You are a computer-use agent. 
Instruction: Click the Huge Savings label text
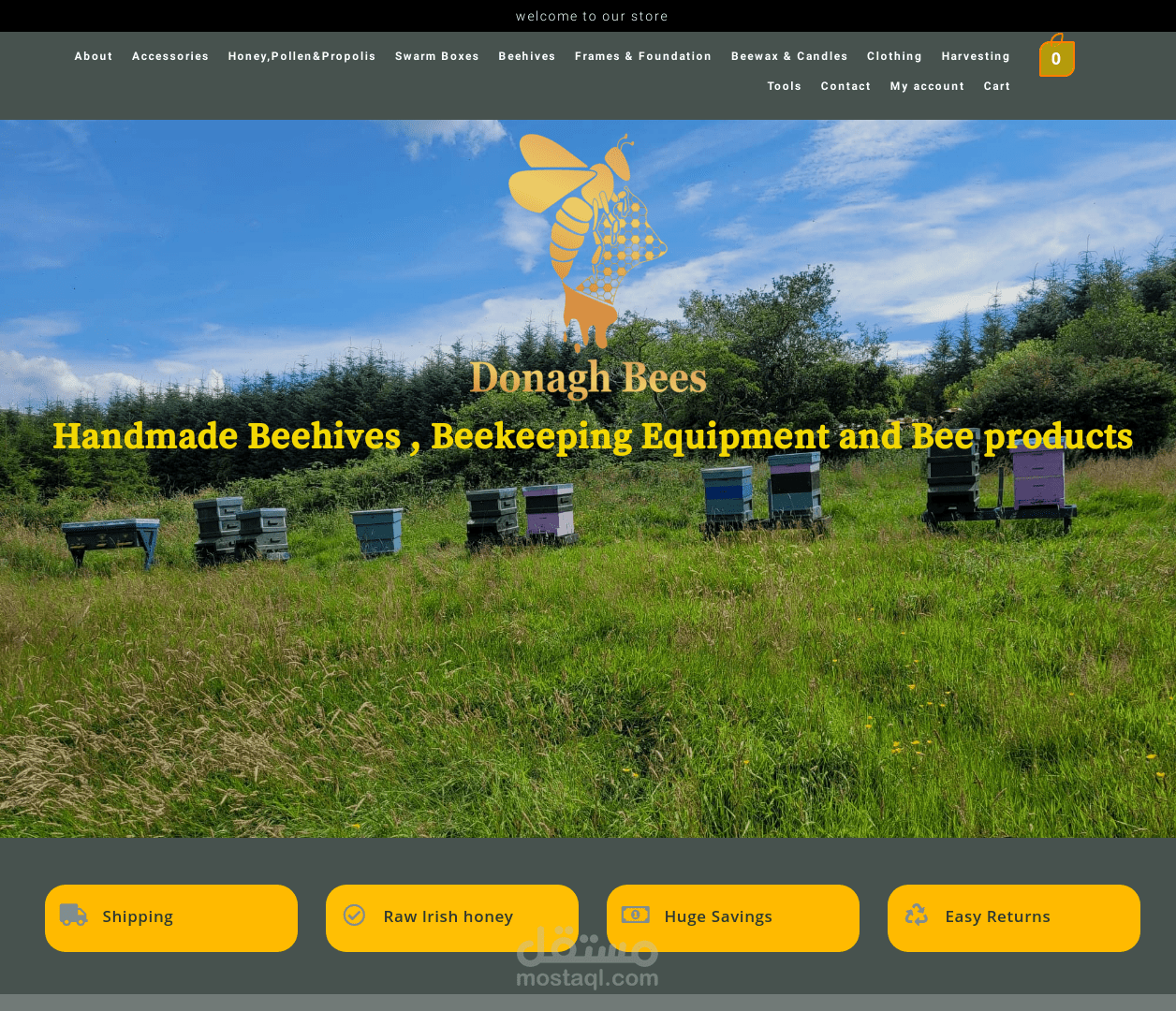point(718,916)
